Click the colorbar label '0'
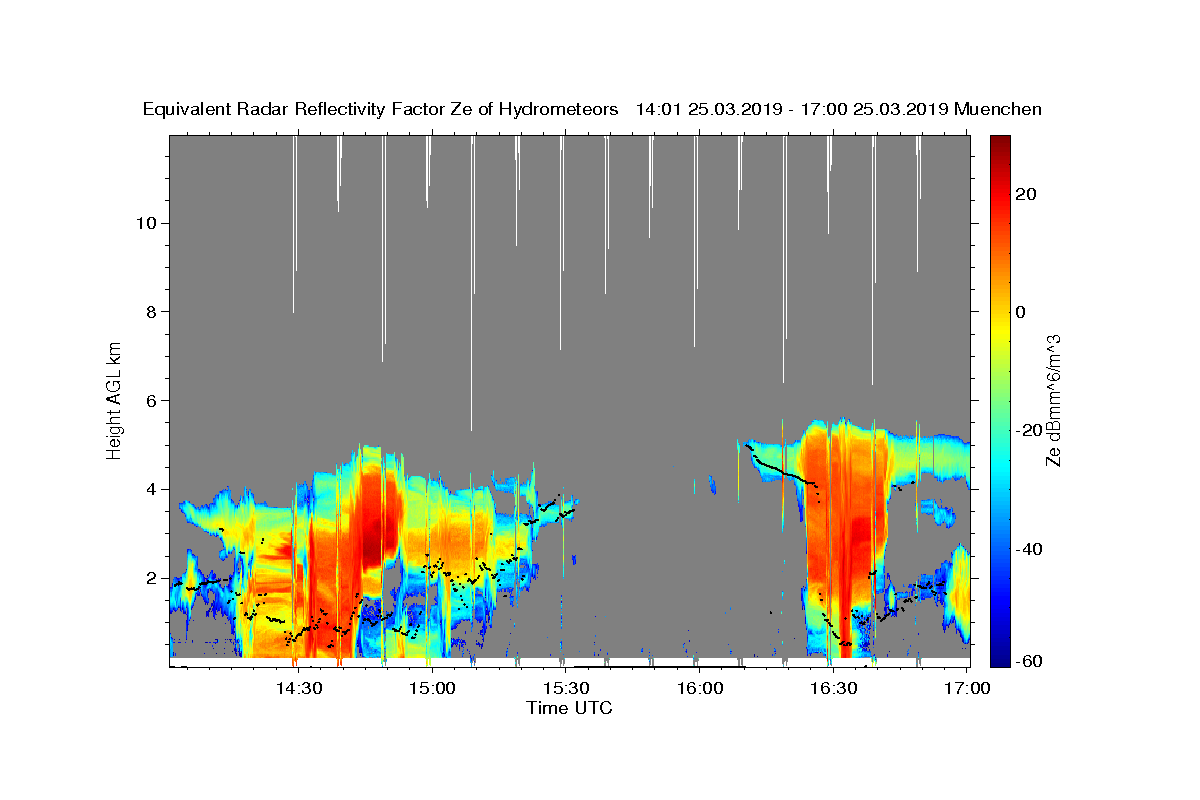 (1020, 312)
